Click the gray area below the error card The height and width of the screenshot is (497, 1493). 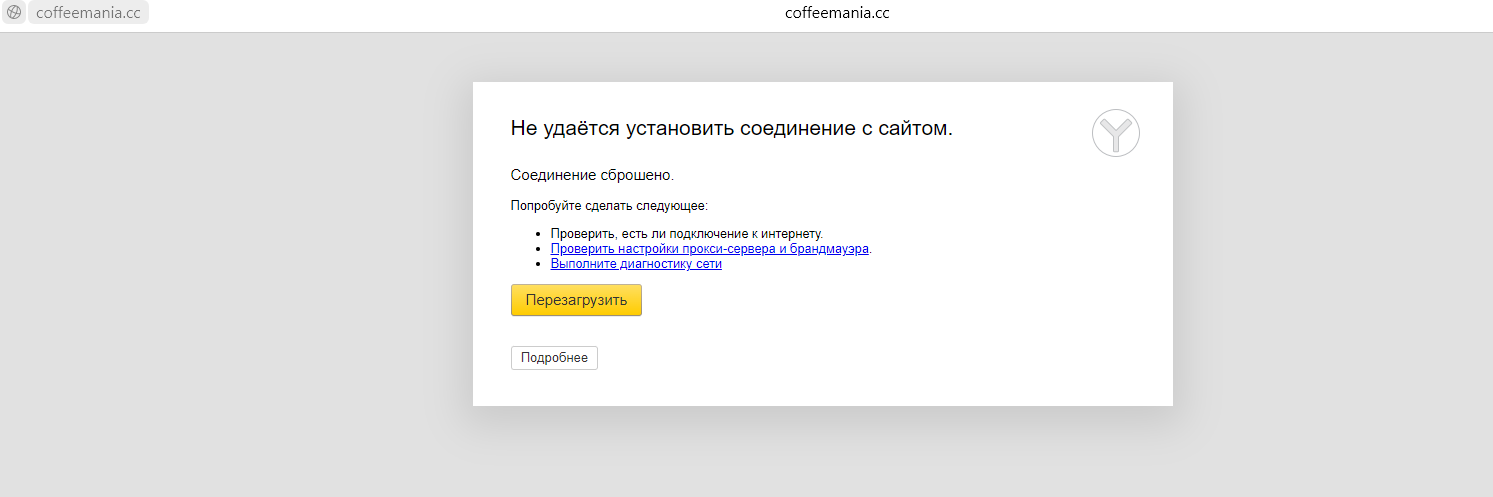tap(822, 455)
